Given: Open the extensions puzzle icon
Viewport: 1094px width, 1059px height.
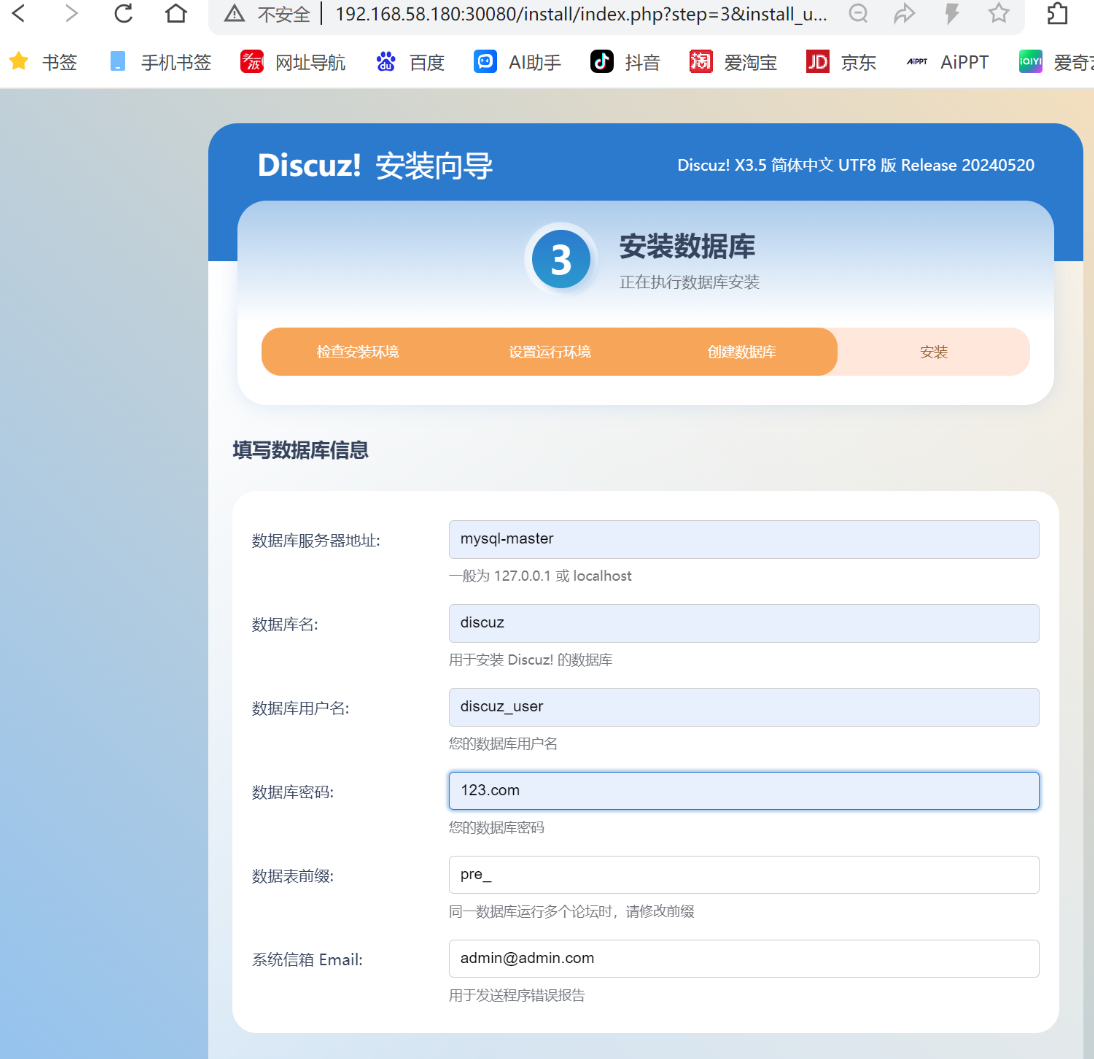Looking at the screenshot, I should pyautogui.click(x=1058, y=13).
